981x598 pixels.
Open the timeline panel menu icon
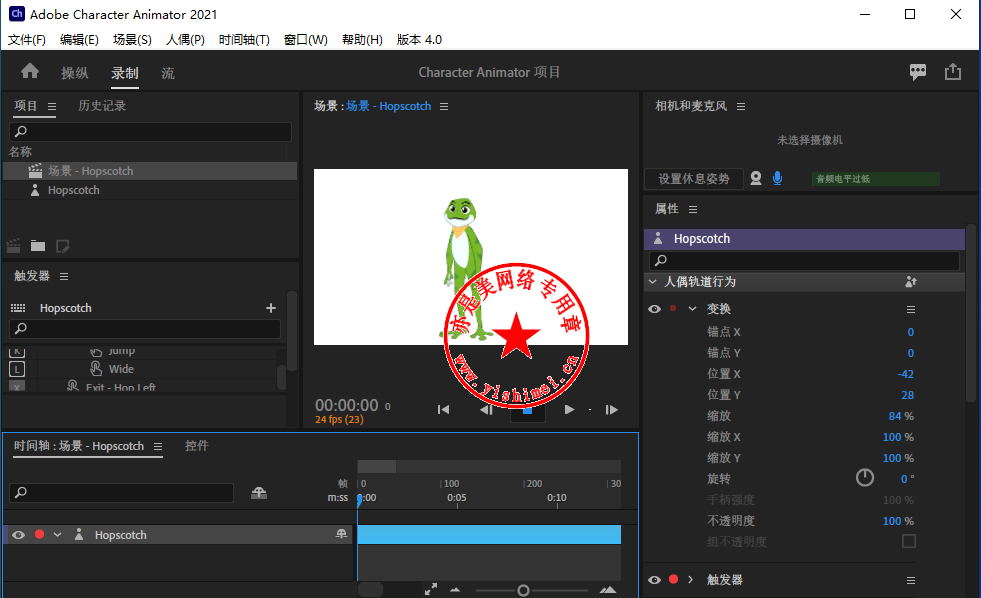tap(158, 447)
